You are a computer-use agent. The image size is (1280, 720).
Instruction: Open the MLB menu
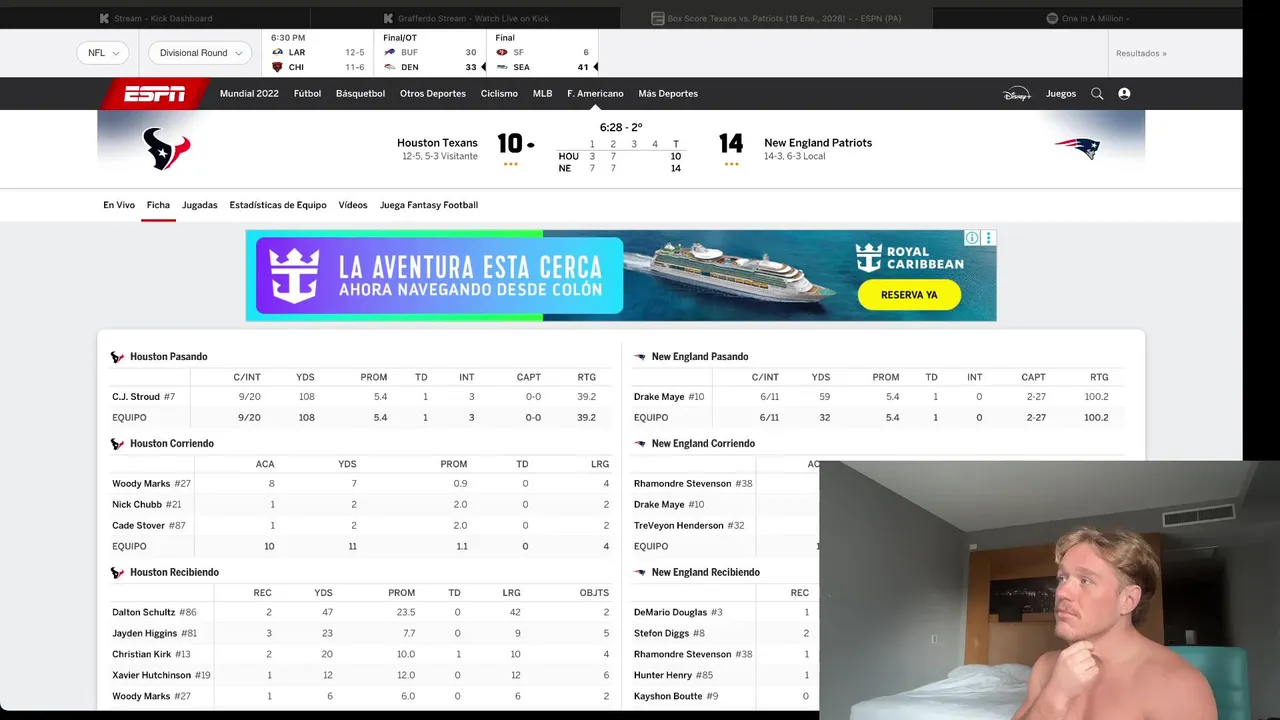click(542, 94)
